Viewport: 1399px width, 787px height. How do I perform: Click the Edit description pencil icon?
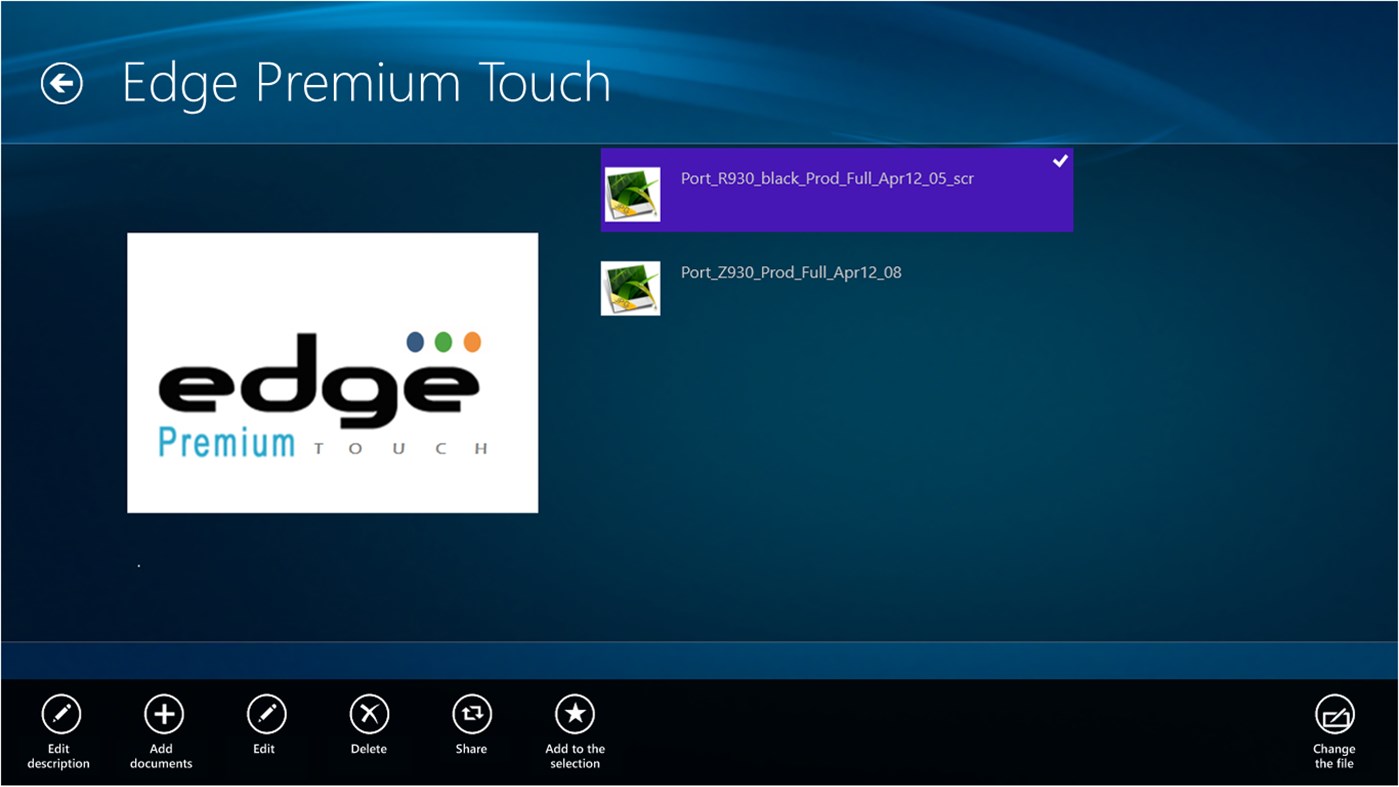pyautogui.click(x=60, y=714)
